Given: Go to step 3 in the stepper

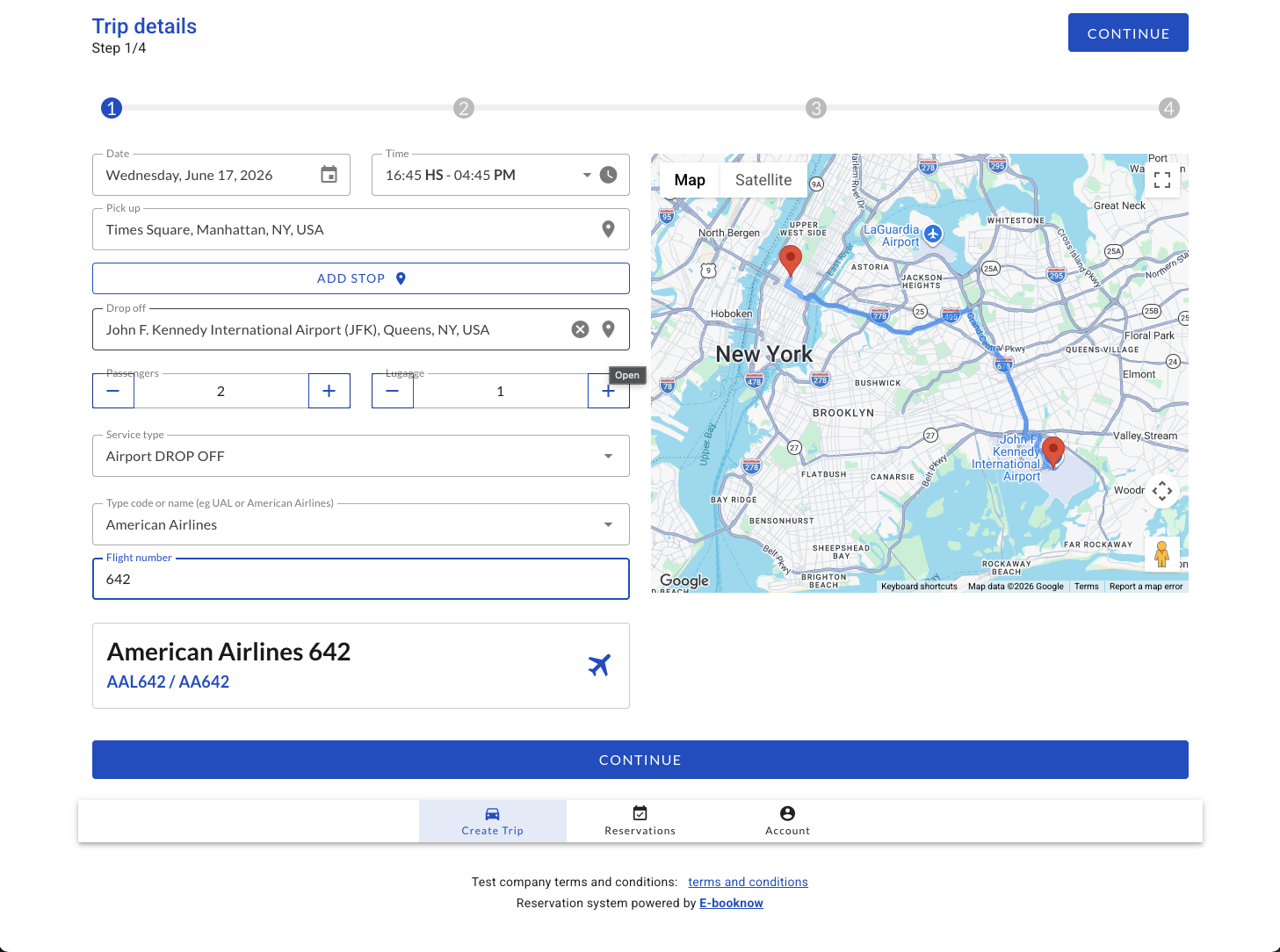Looking at the screenshot, I should pos(816,108).
